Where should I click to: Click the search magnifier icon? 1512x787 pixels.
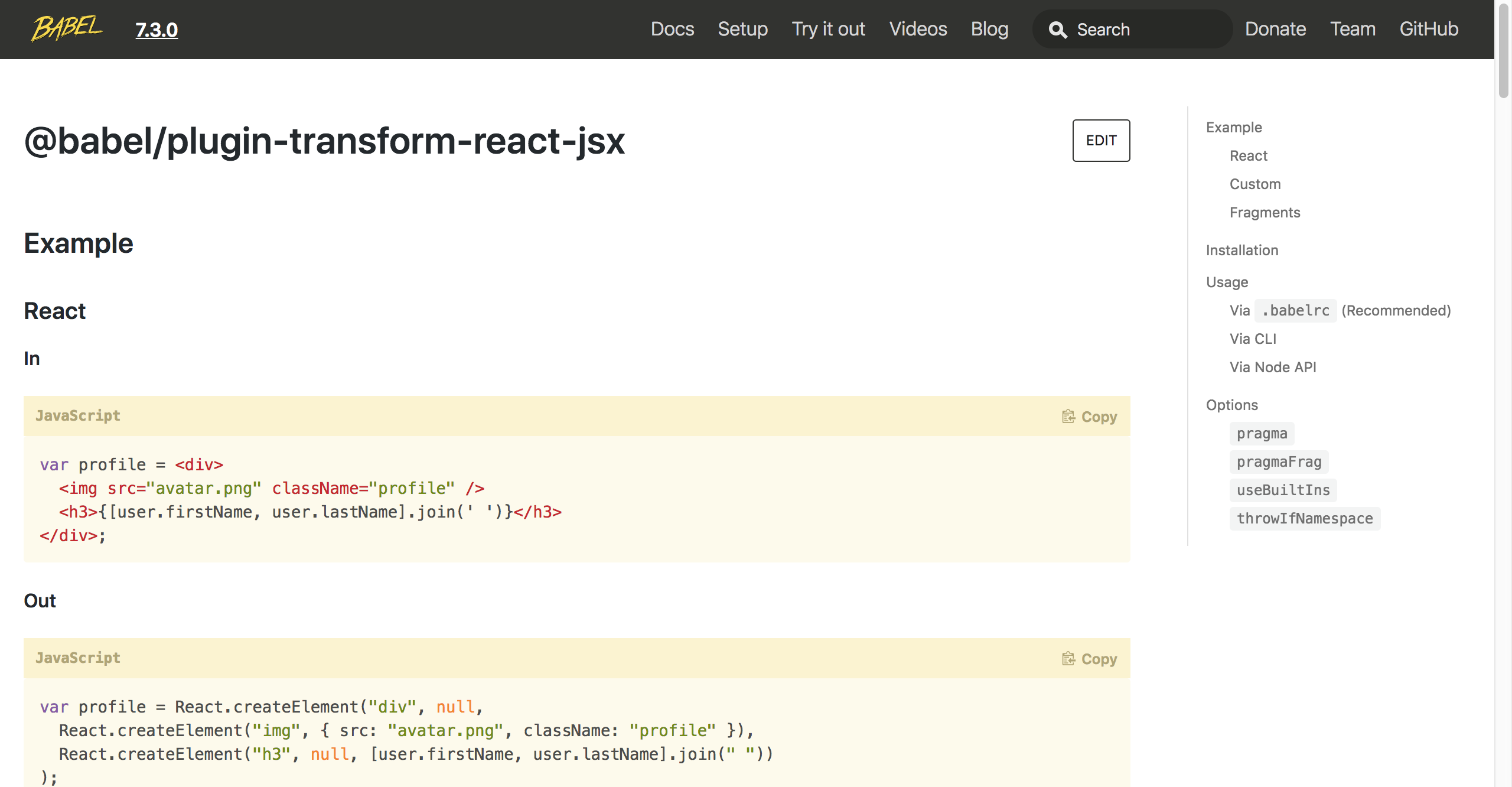(x=1057, y=30)
